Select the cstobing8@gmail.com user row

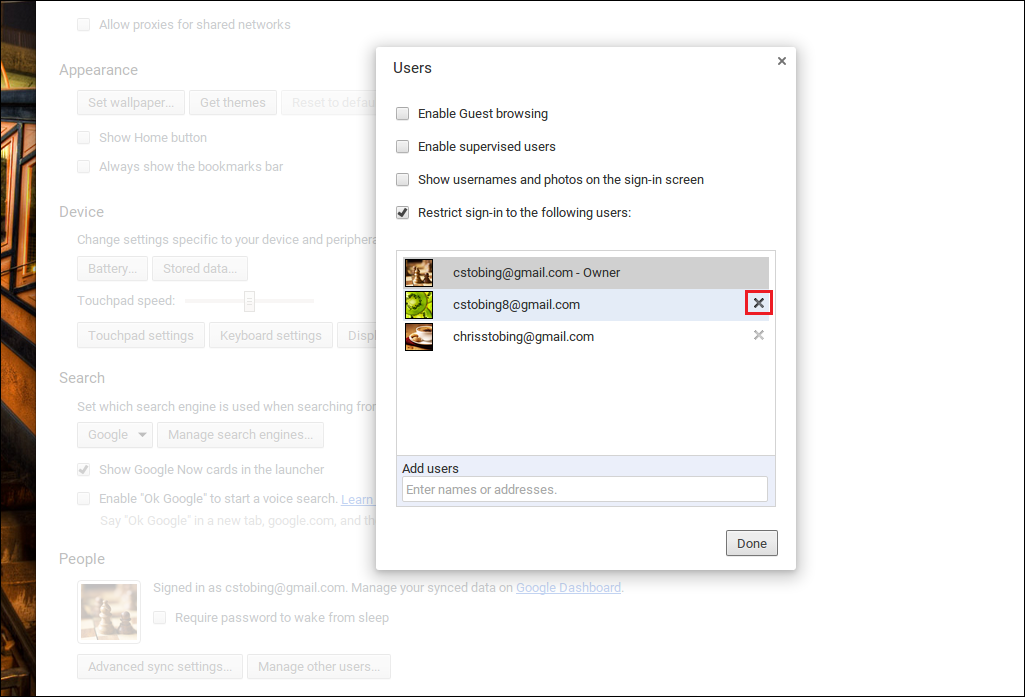pyautogui.click(x=586, y=305)
